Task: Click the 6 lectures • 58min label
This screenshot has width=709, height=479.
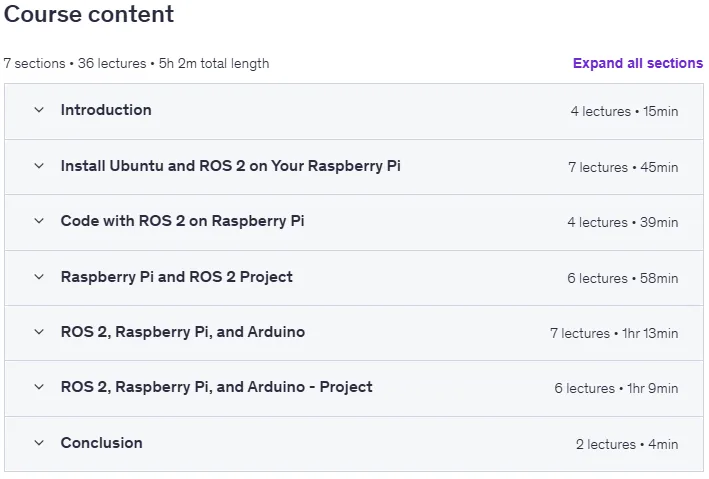Action: (x=623, y=278)
